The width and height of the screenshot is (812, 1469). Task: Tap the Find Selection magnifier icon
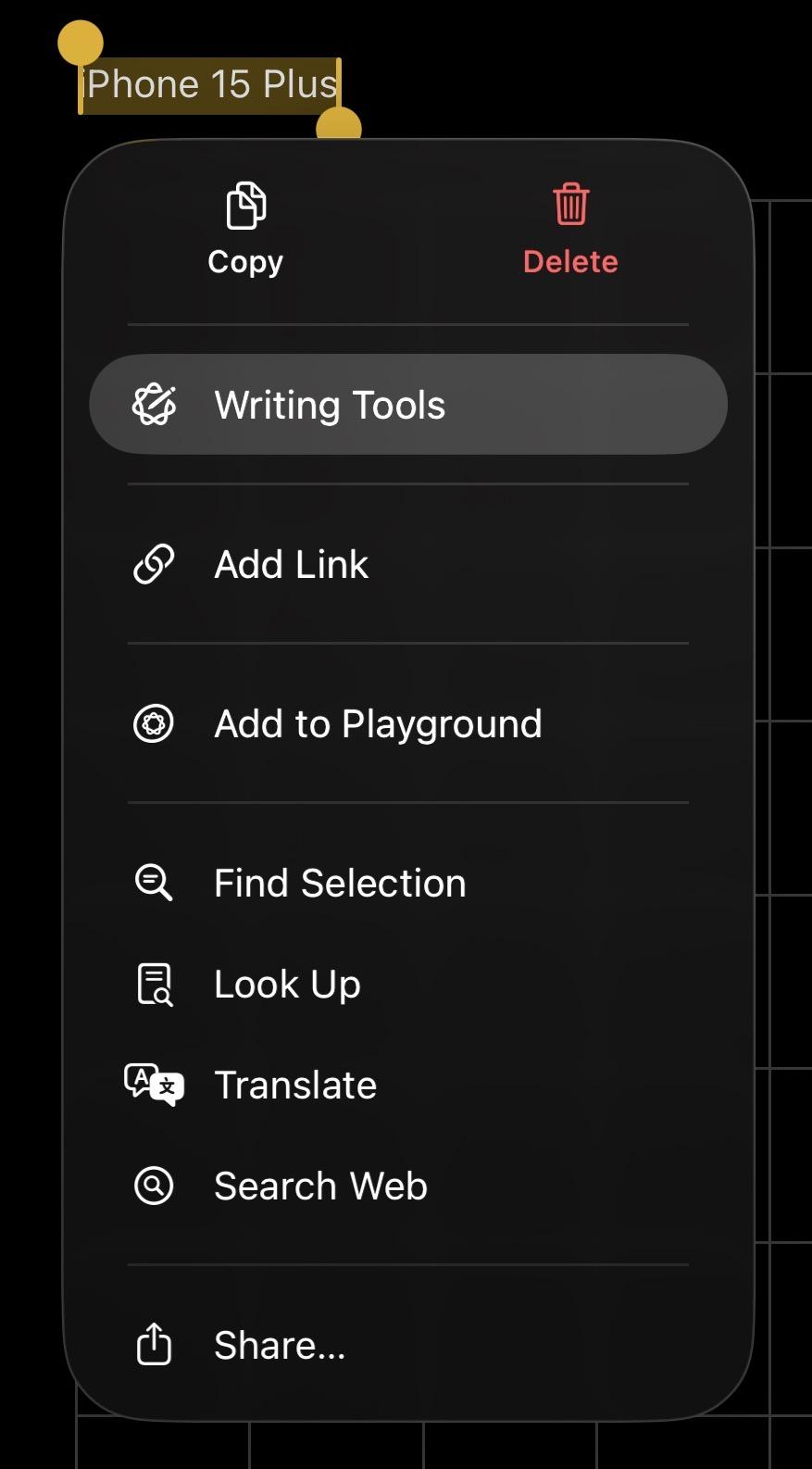[154, 883]
